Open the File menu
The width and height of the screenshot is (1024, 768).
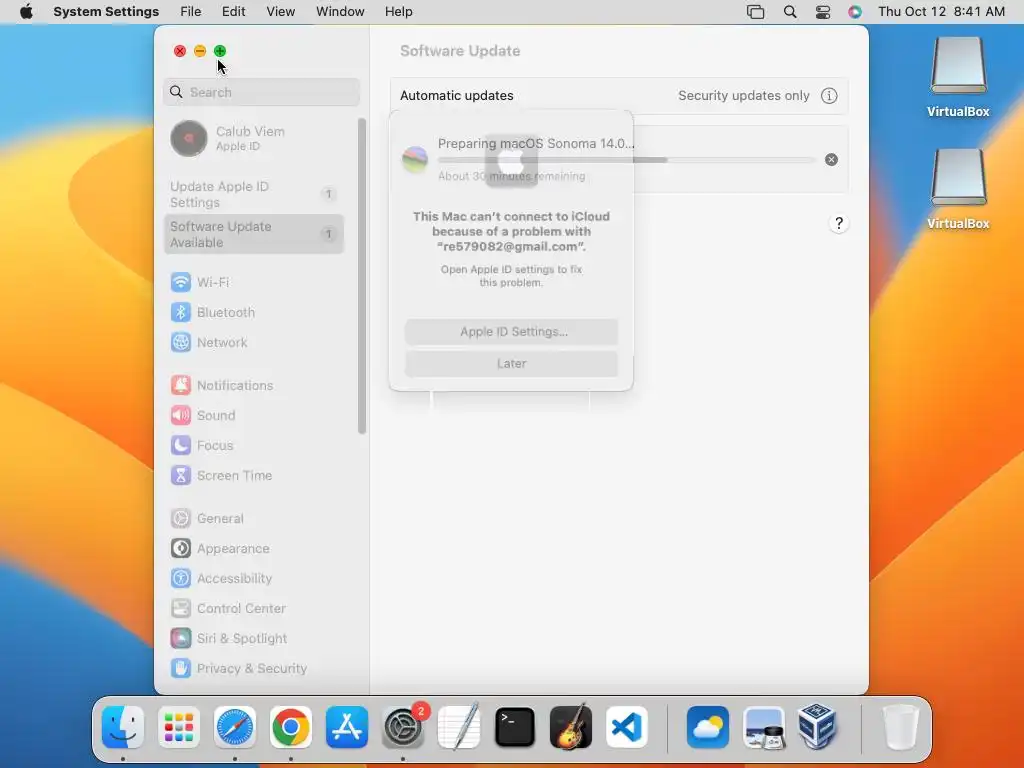[191, 12]
